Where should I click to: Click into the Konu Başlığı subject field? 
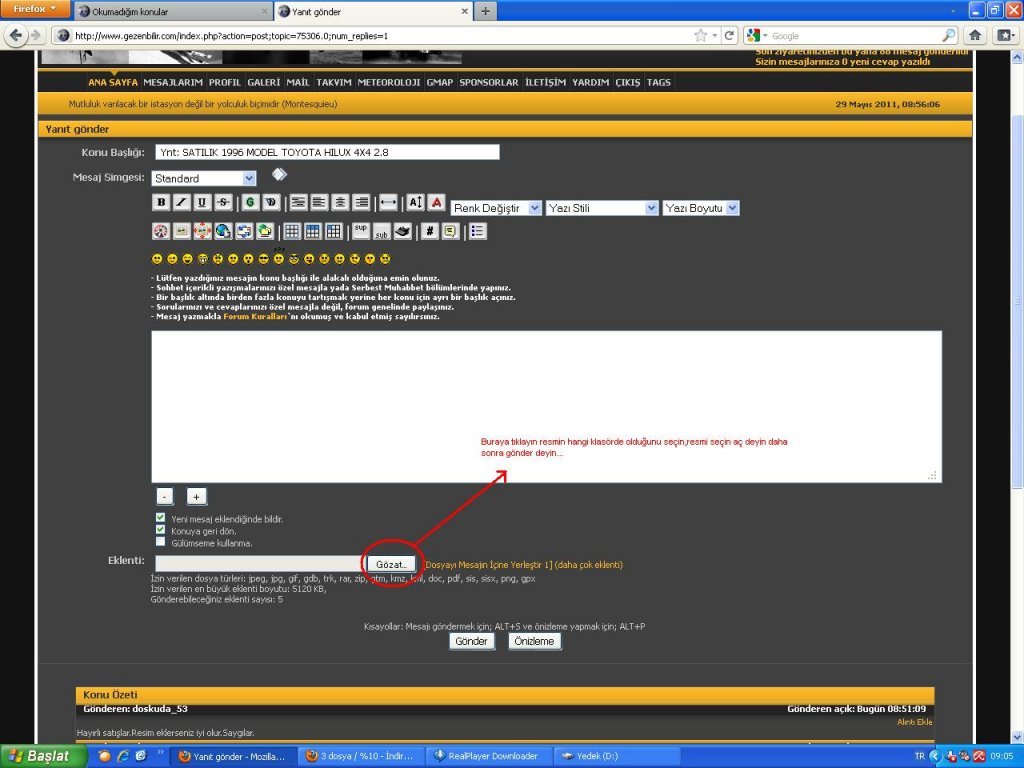[327, 153]
